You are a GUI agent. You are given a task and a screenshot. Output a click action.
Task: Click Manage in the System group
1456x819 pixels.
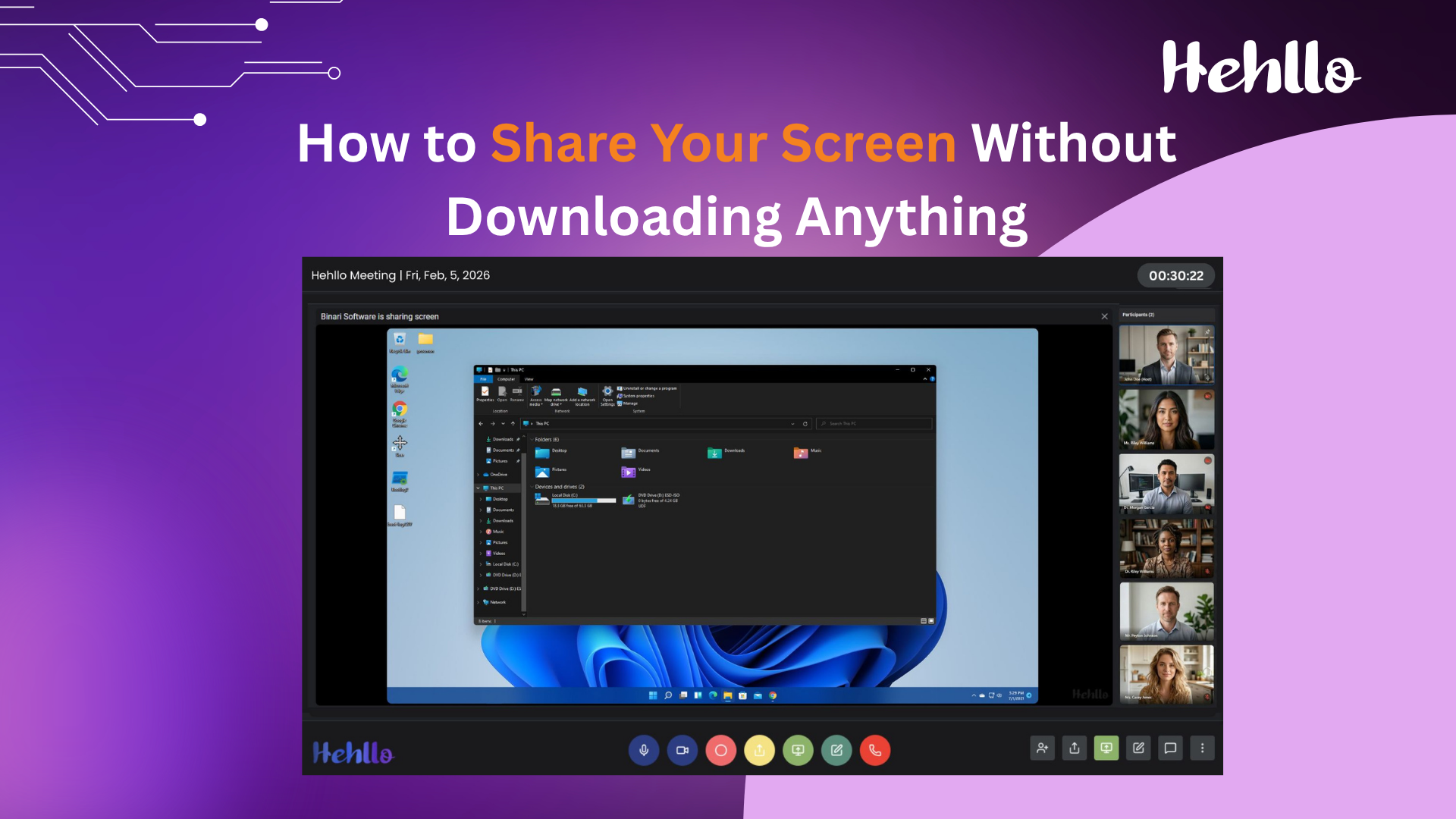pyautogui.click(x=628, y=403)
